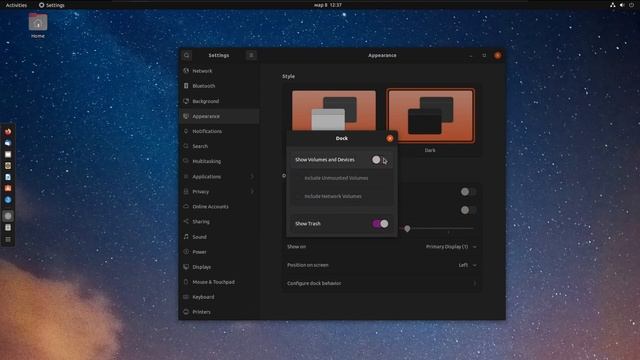This screenshot has height=360, width=640.
Task: Open Rhythmbox from the dock
Action: [8, 166]
